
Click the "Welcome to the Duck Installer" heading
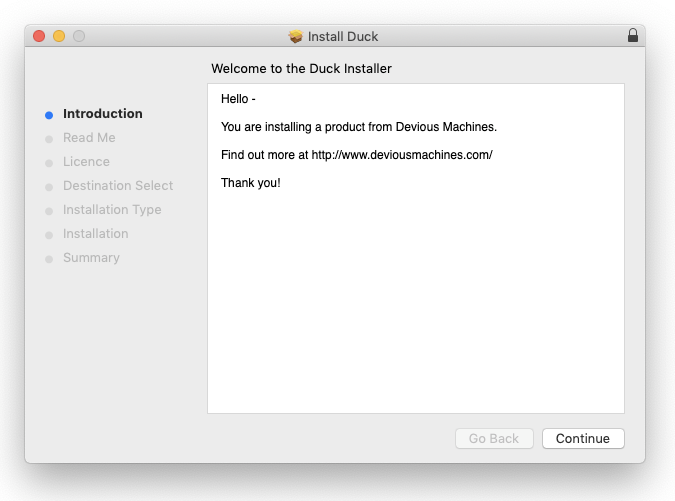click(x=301, y=69)
